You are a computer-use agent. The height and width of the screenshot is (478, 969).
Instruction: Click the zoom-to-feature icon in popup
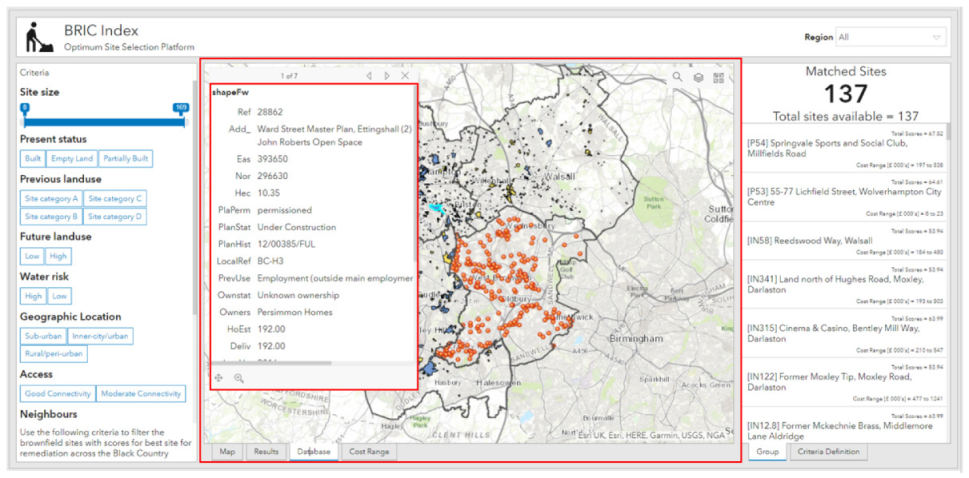239,377
